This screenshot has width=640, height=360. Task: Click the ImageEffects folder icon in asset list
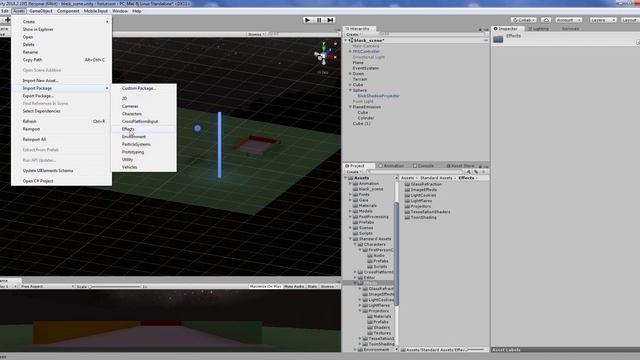(x=407, y=190)
